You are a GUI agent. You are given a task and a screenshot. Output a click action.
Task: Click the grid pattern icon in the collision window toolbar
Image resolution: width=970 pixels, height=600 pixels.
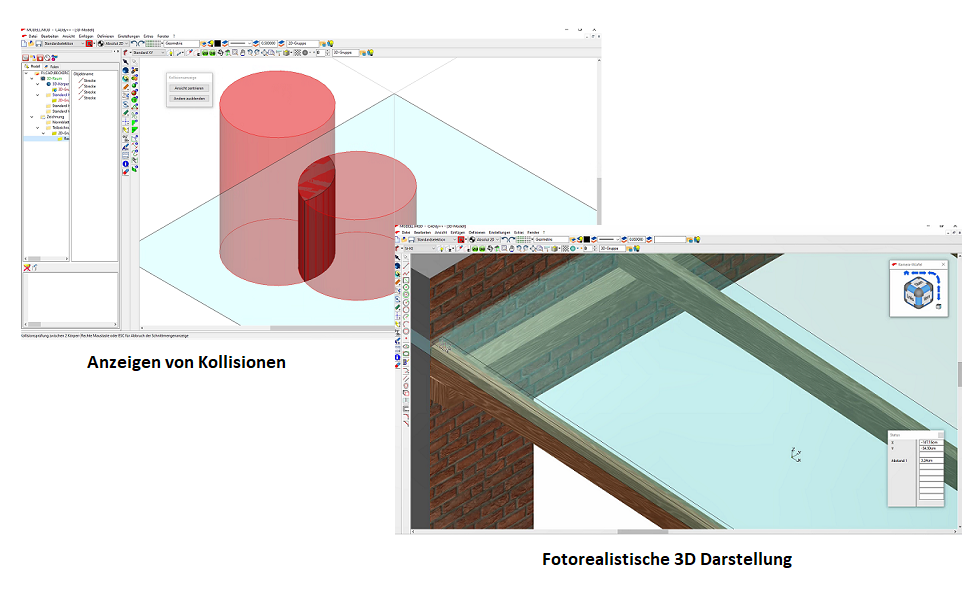click(x=153, y=43)
